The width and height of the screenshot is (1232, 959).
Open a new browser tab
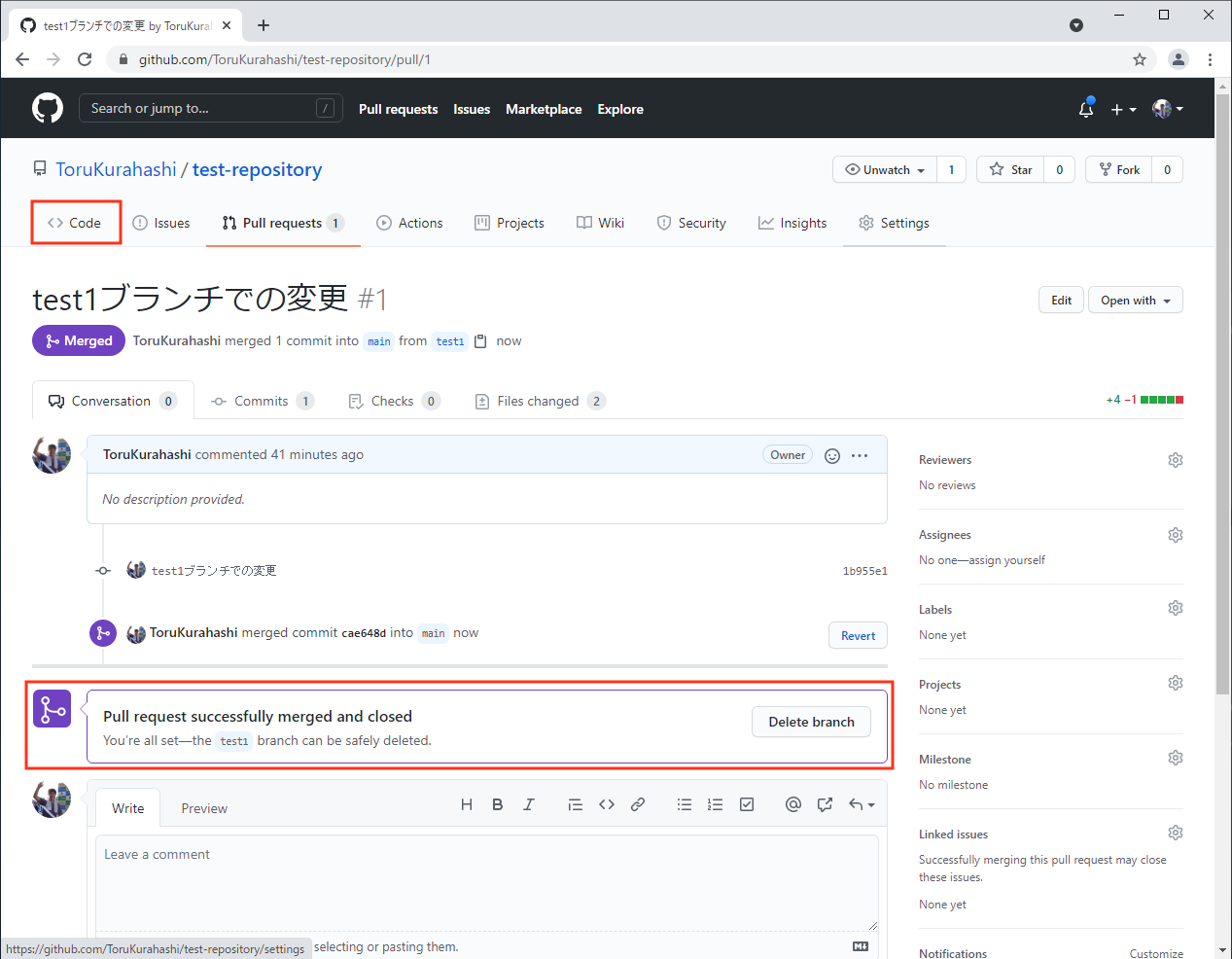264,25
